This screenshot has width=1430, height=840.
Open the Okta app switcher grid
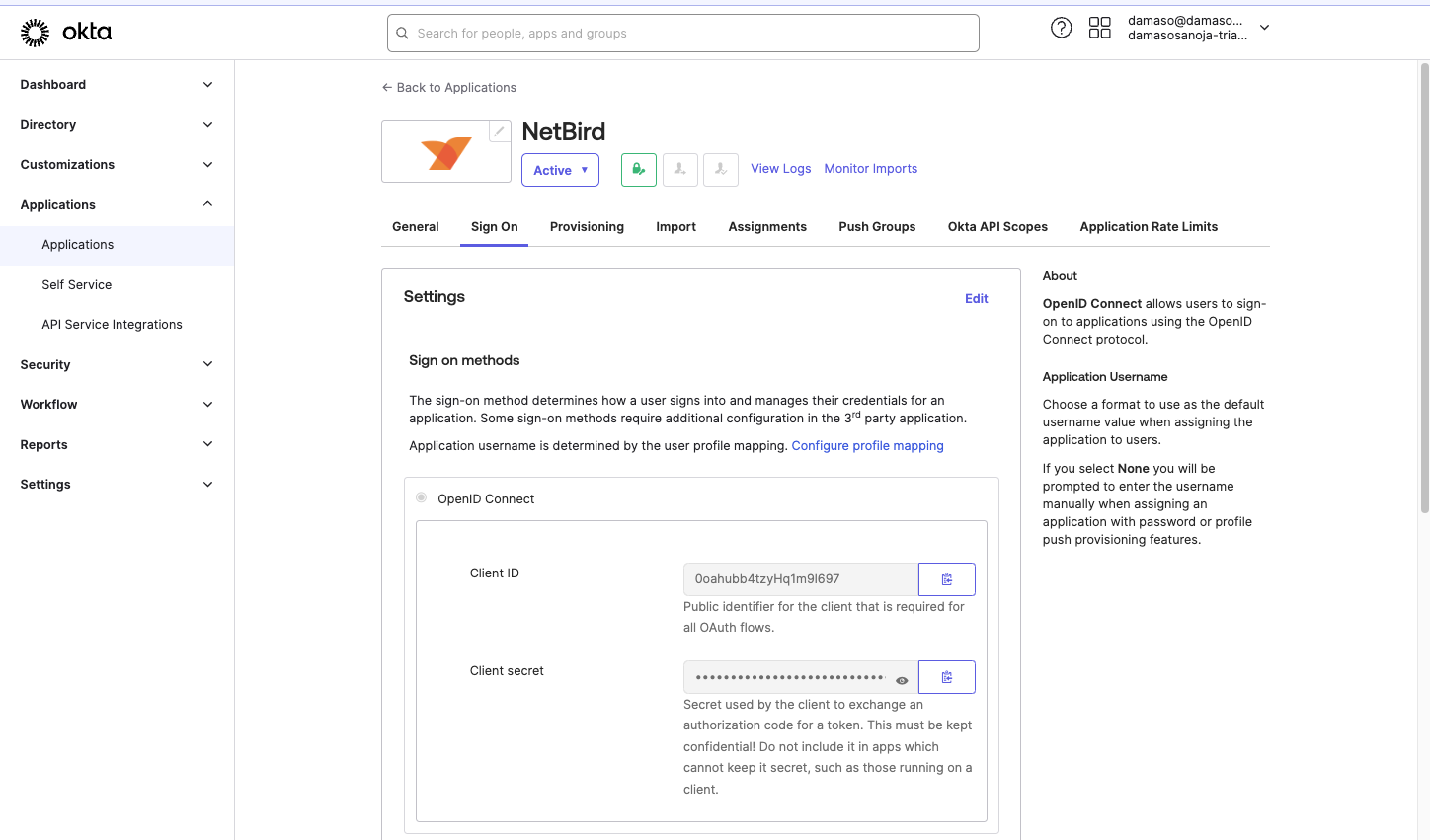pyautogui.click(x=1099, y=28)
